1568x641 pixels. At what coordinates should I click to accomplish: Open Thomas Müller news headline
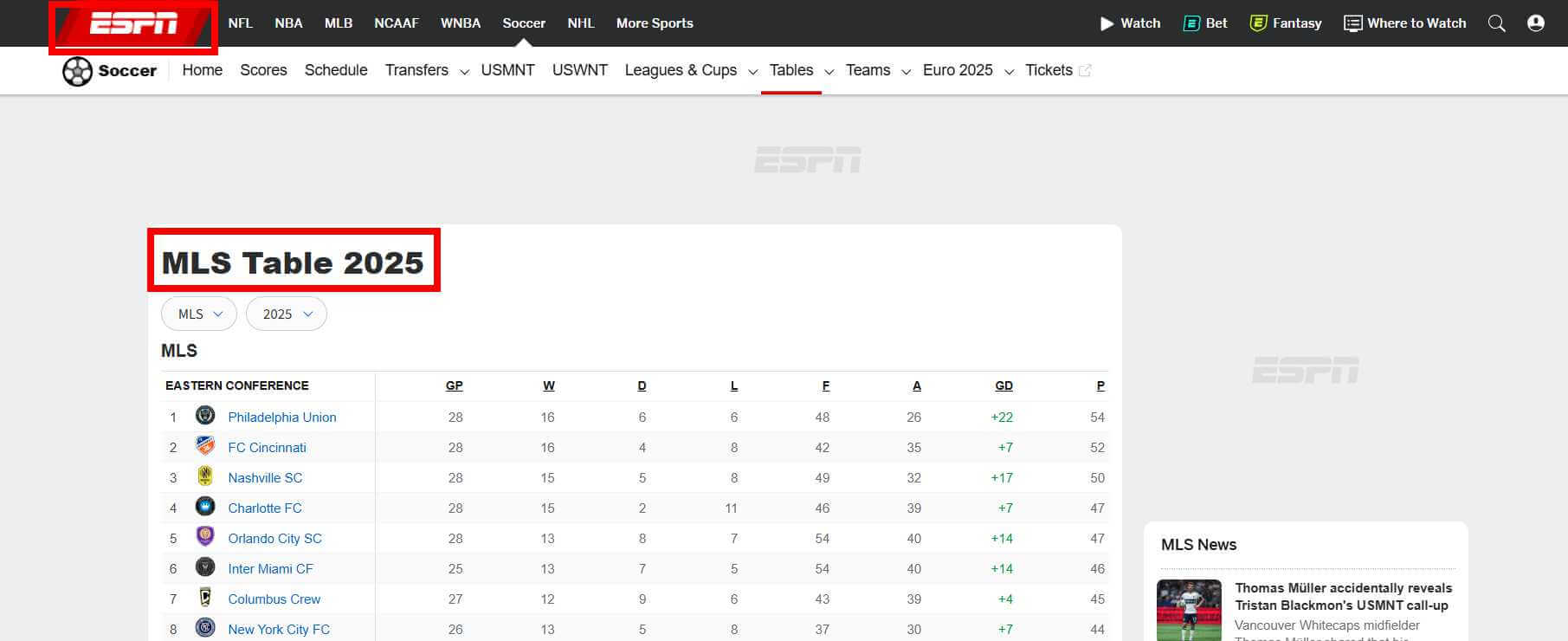click(x=1343, y=597)
